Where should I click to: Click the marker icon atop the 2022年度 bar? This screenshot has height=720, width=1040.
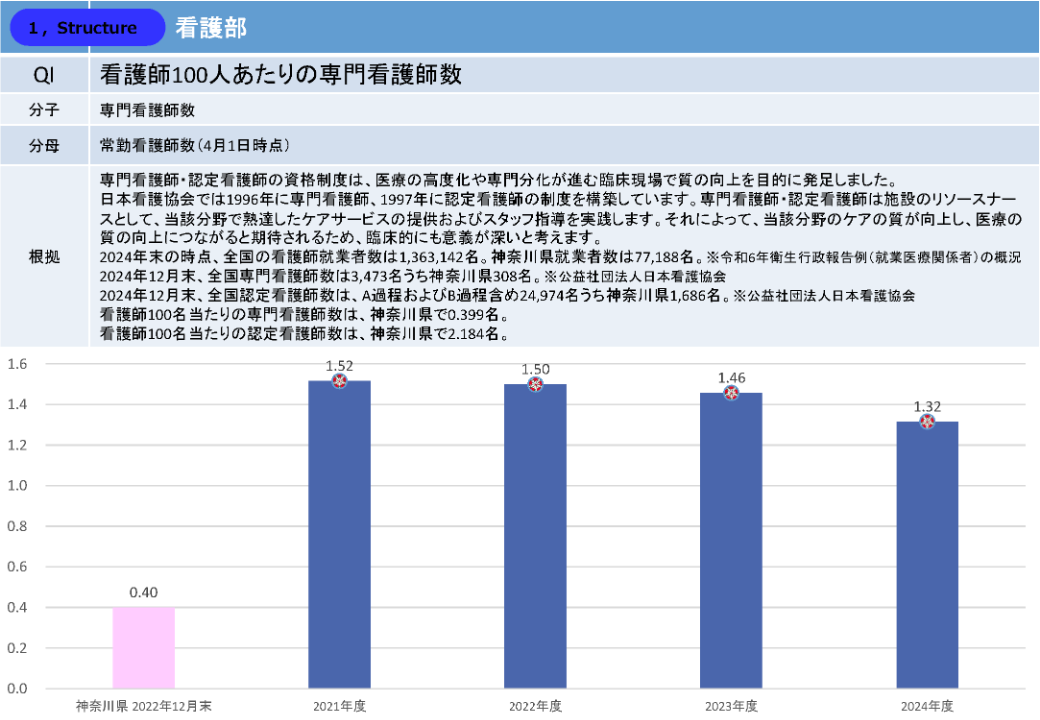pyautogui.click(x=535, y=385)
